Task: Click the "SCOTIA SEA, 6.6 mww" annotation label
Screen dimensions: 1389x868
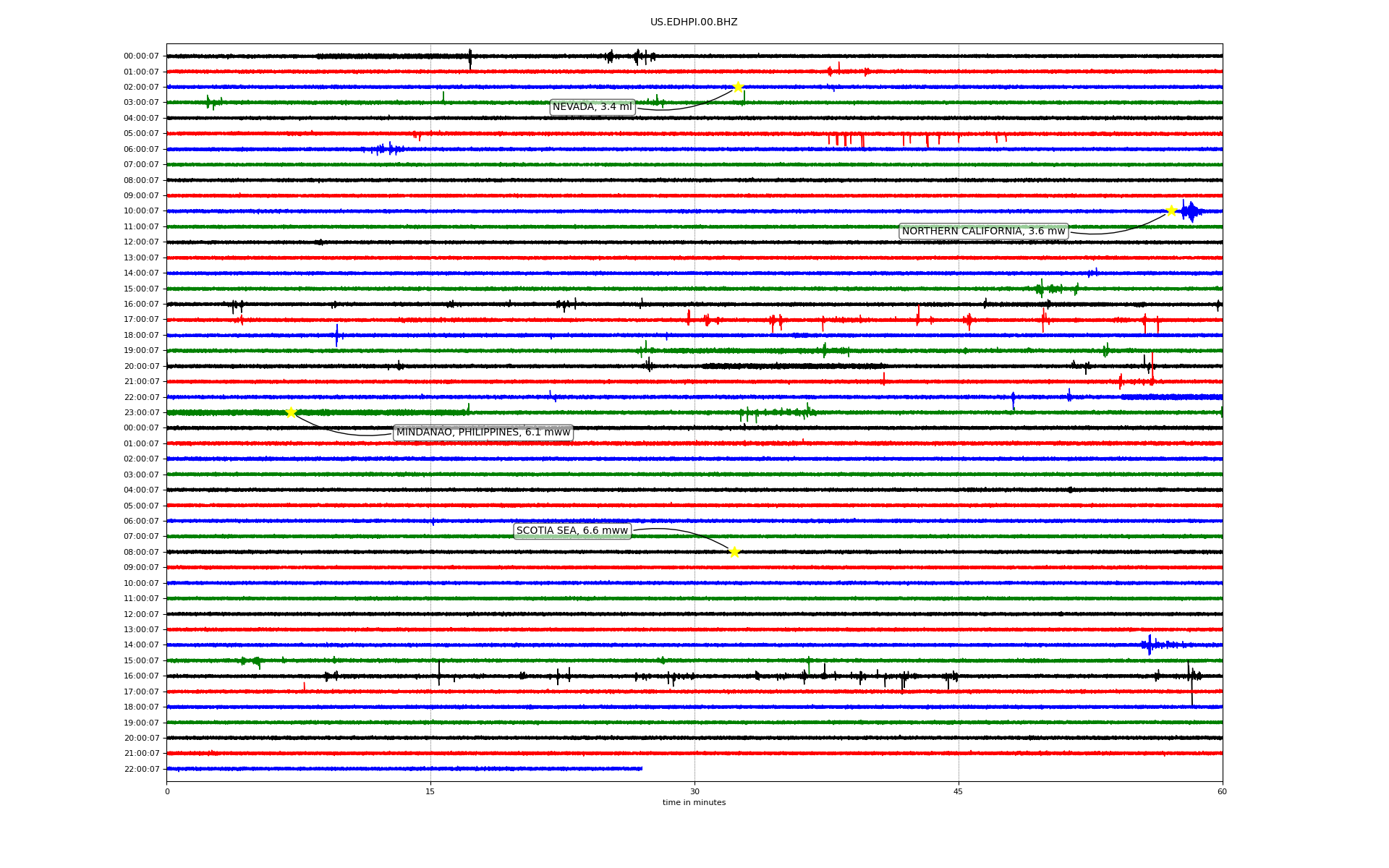Action: point(572,531)
